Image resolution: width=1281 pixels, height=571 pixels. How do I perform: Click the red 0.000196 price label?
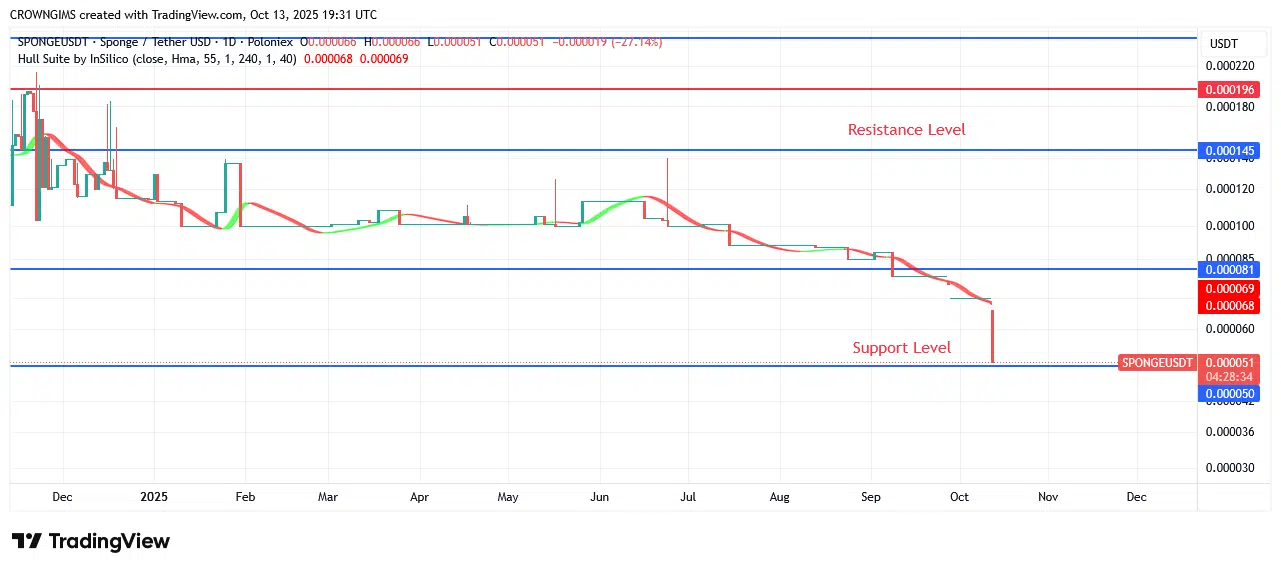click(x=1230, y=89)
